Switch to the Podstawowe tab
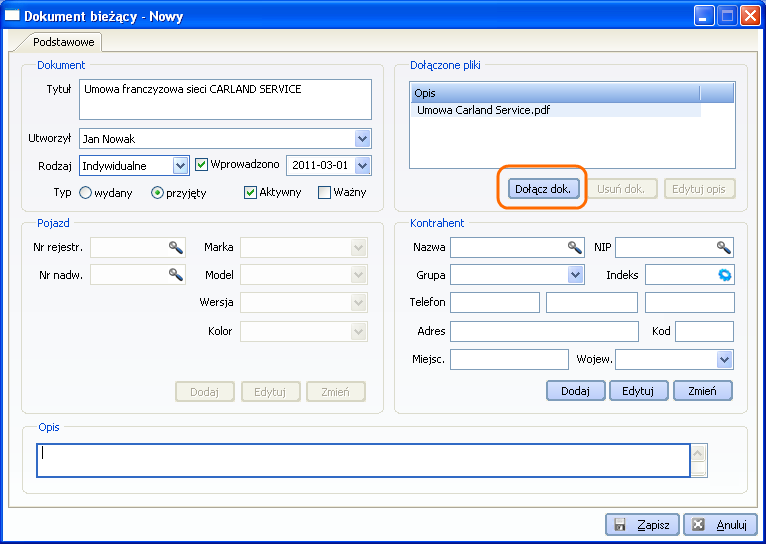The height and width of the screenshot is (544, 766). coord(64,42)
